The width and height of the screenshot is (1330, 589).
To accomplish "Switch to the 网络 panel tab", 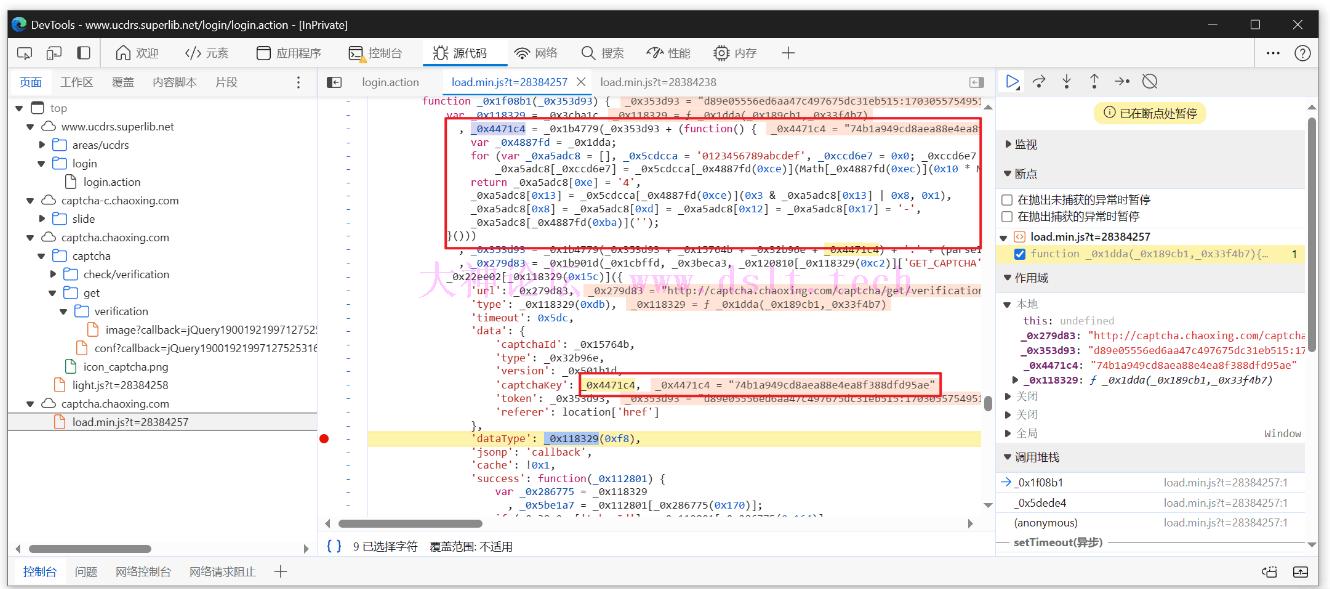I will pos(536,53).
